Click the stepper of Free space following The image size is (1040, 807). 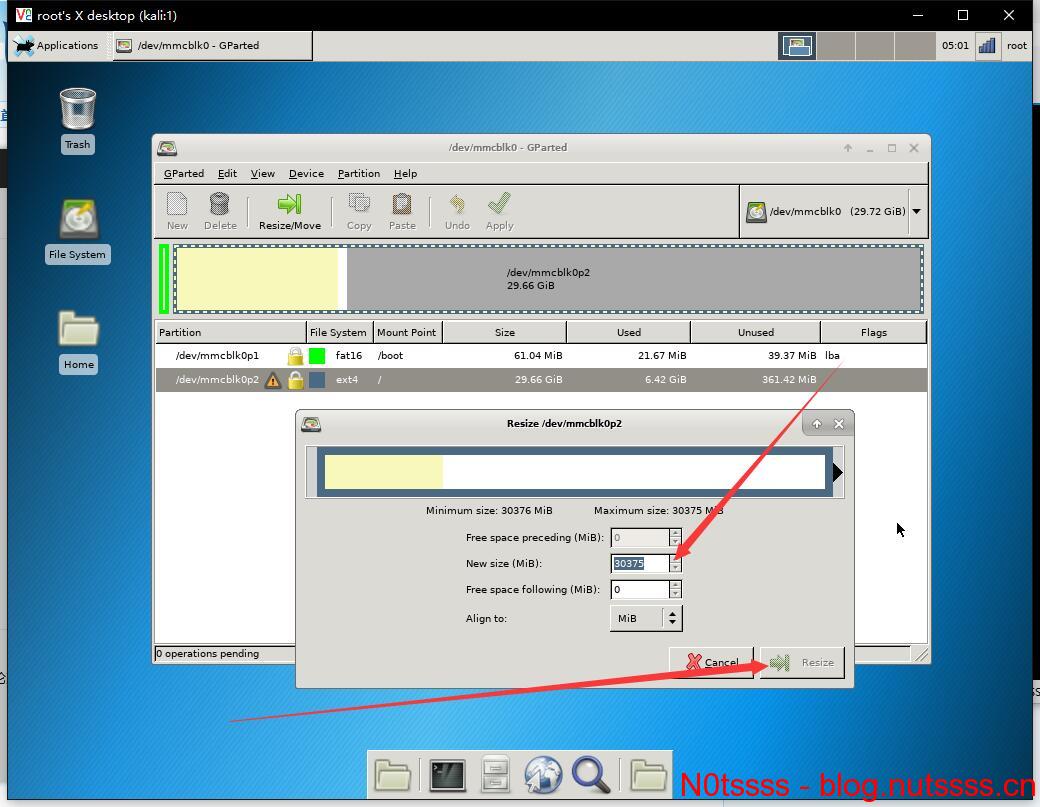[x=675, y=590]
